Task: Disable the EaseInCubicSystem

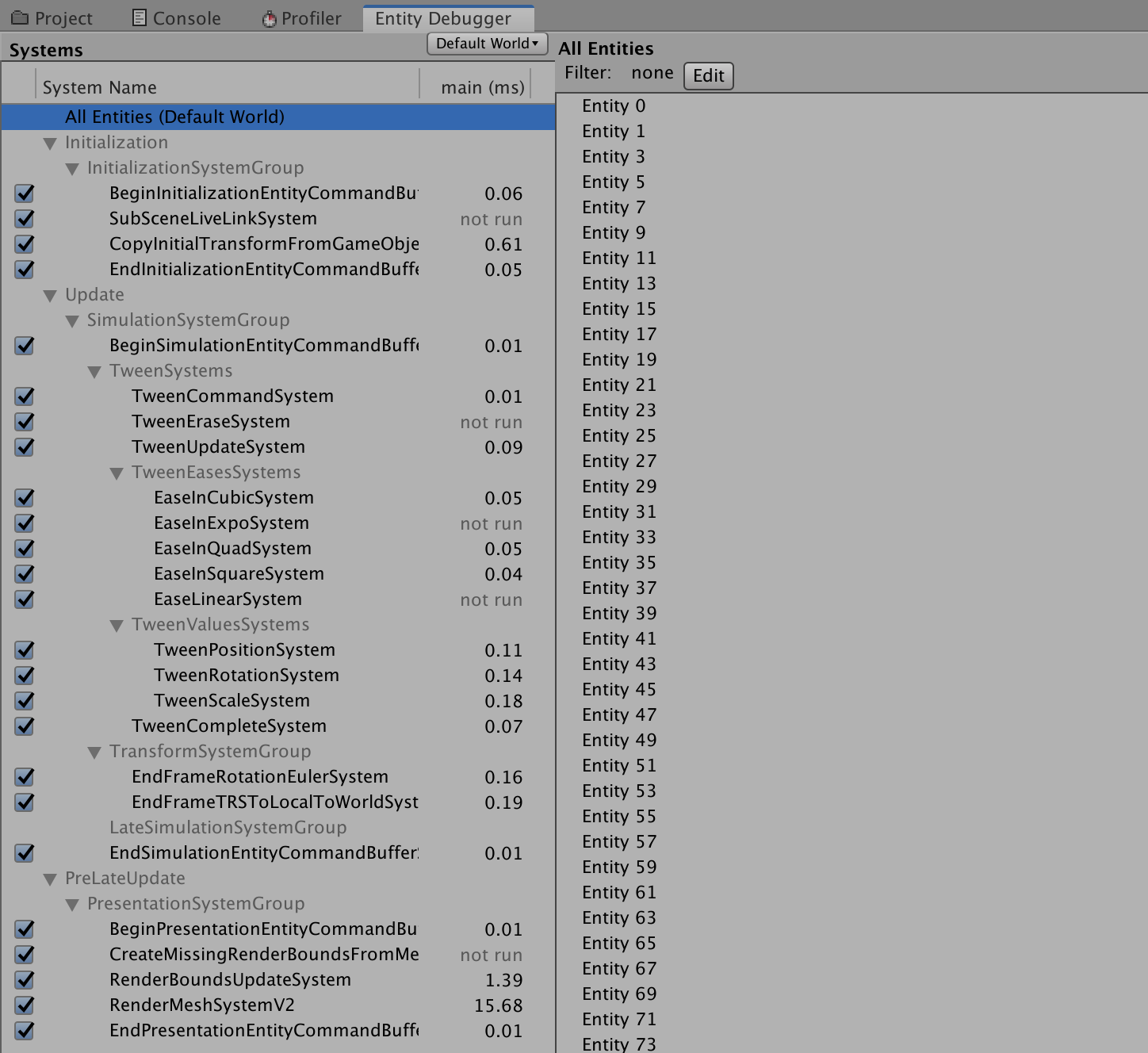Action: (24, 498)
